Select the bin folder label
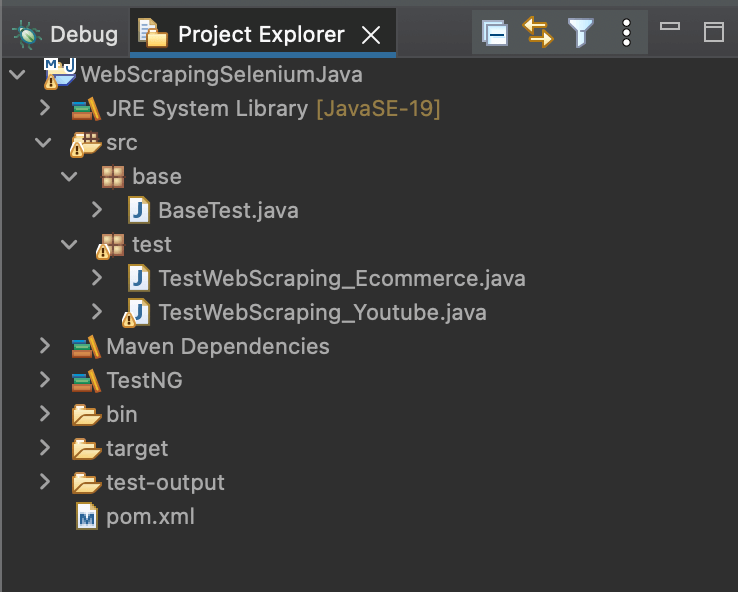 [x=121, y=414]
